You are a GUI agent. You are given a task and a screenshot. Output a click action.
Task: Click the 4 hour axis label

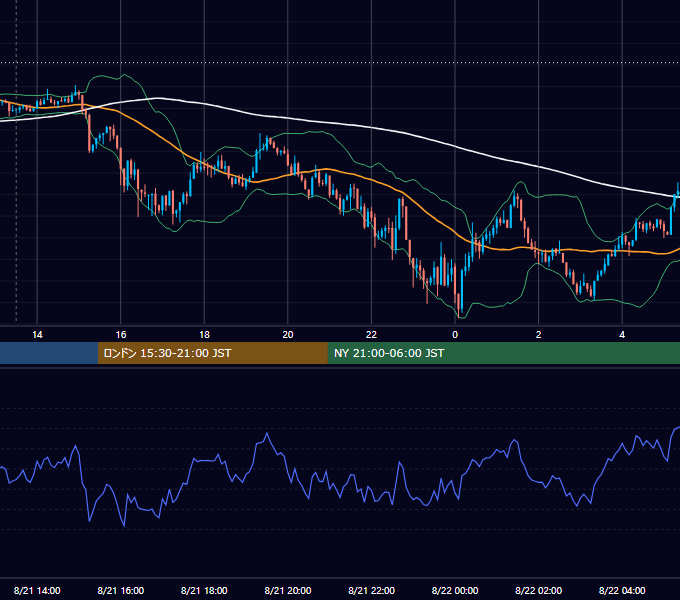coord(622,335)
